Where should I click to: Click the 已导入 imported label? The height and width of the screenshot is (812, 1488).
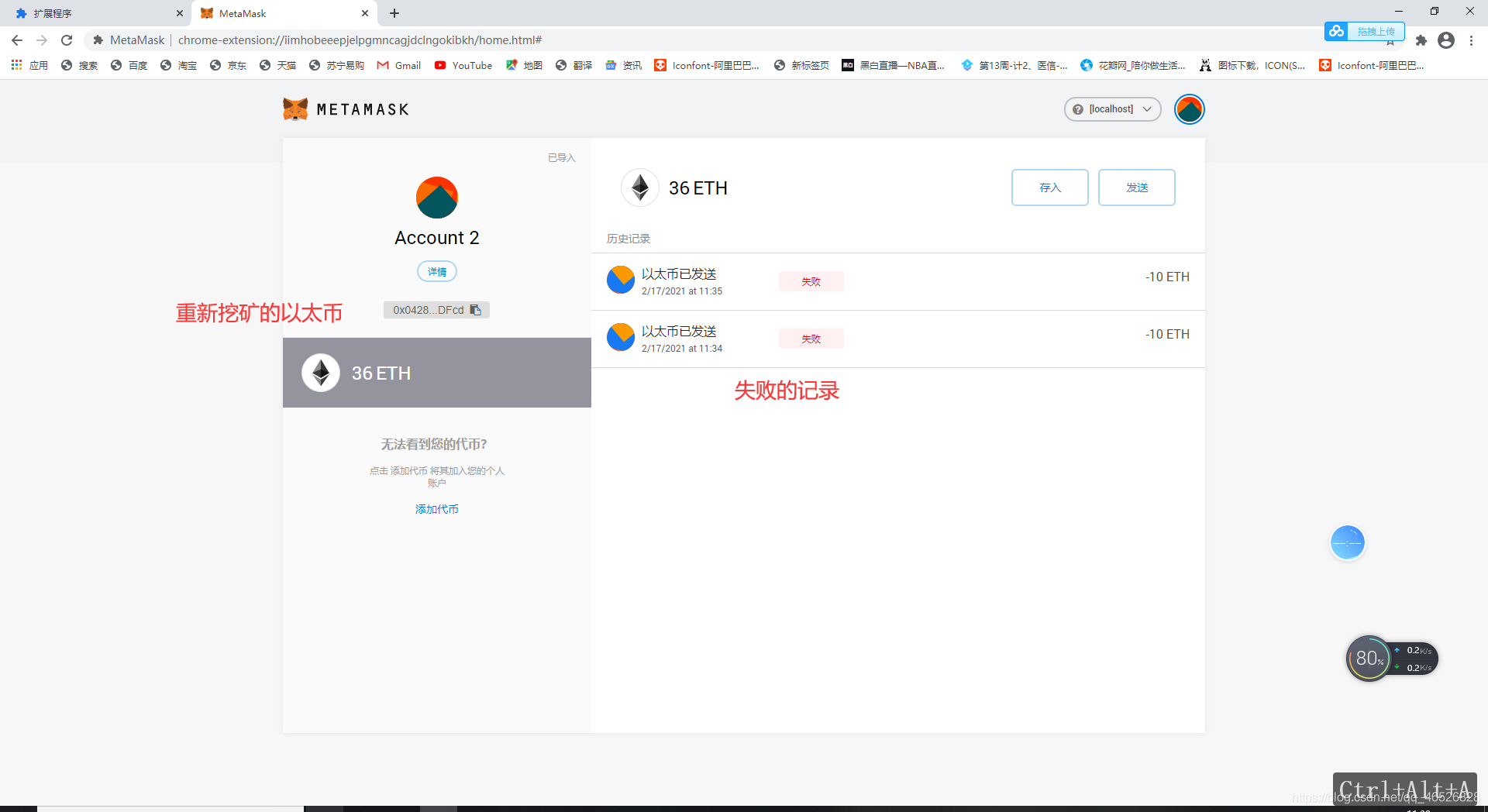(x=562, y=157)
